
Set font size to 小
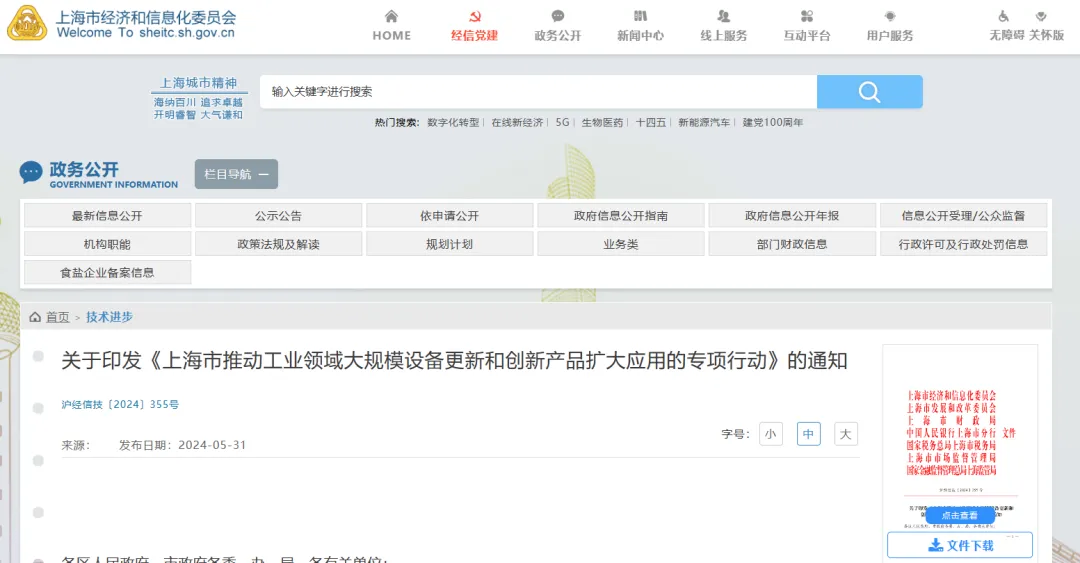coord(771,434)
